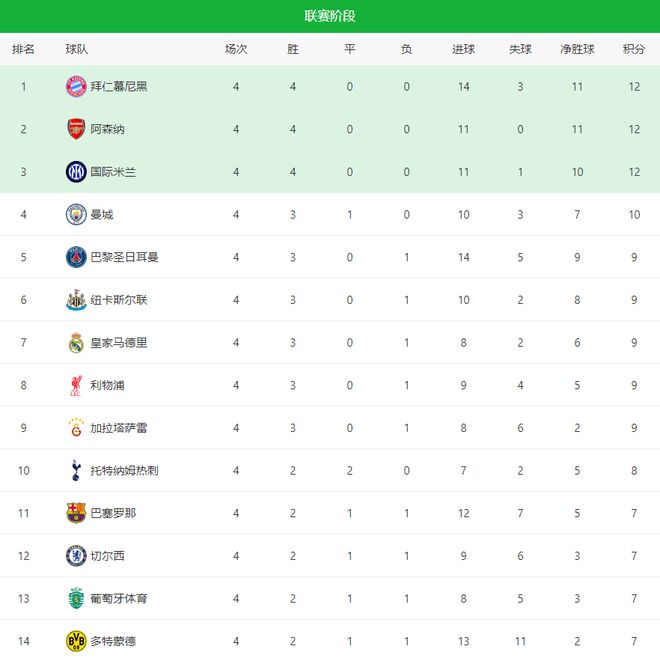Screen dimensions: 660x661
Task: Click the Paris Saint-Germain logo
Action: click(76, 257)
